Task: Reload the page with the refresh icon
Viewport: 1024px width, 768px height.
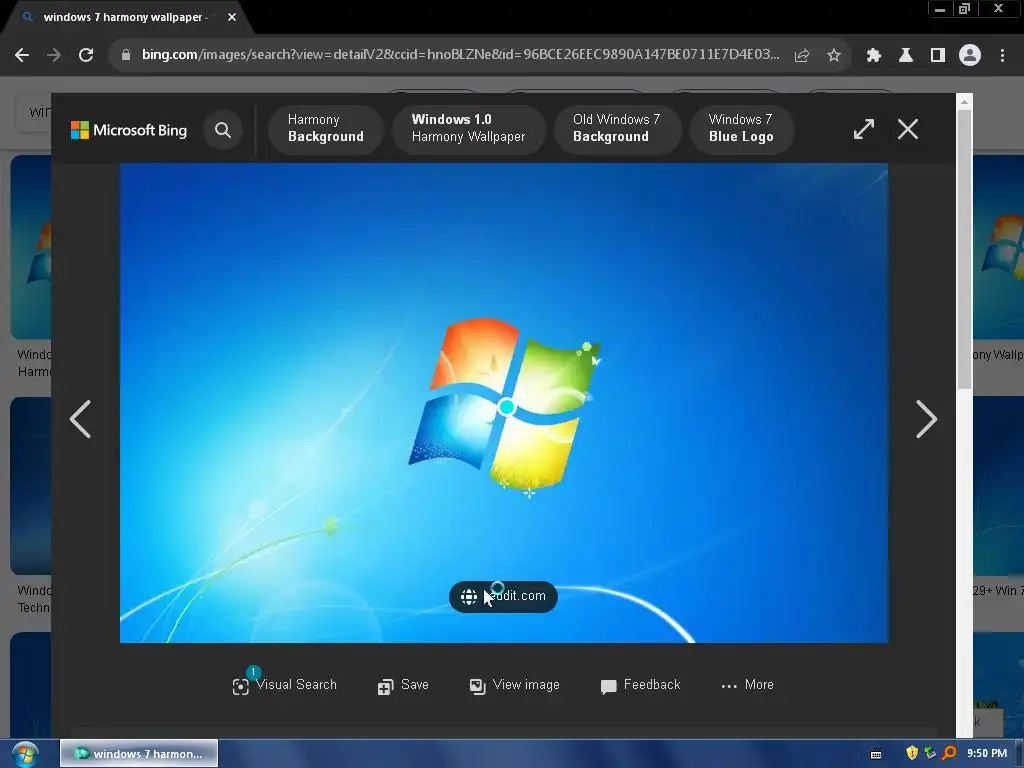Action: tap(86, 56)
